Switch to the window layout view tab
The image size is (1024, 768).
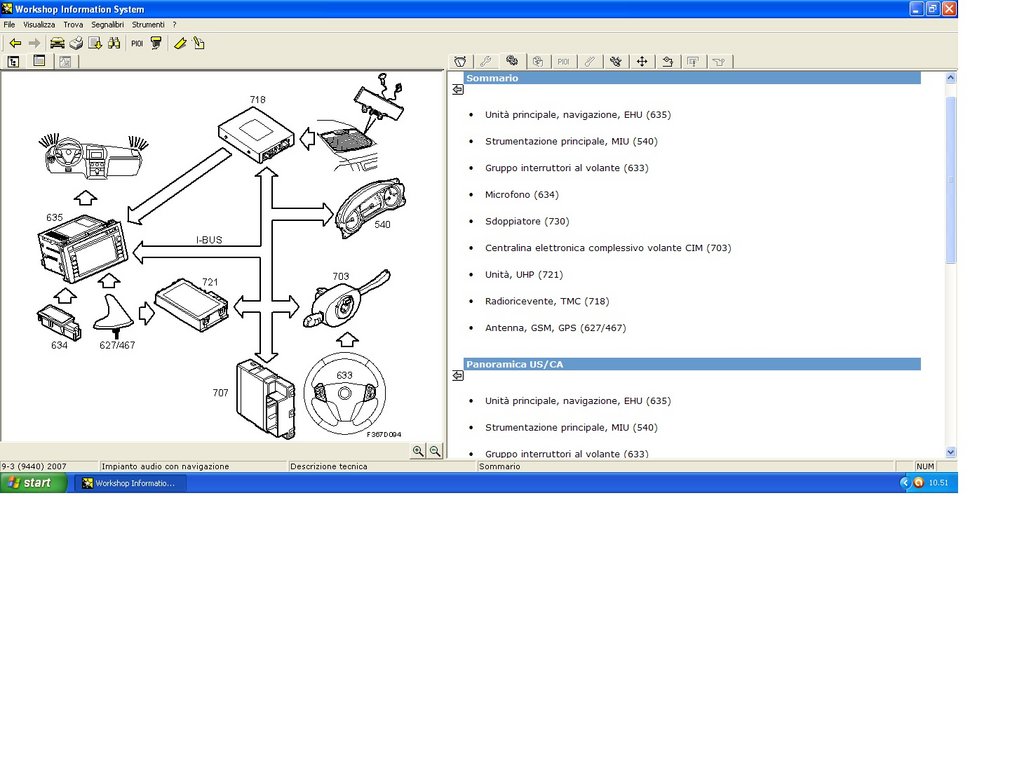click(39, 61)
